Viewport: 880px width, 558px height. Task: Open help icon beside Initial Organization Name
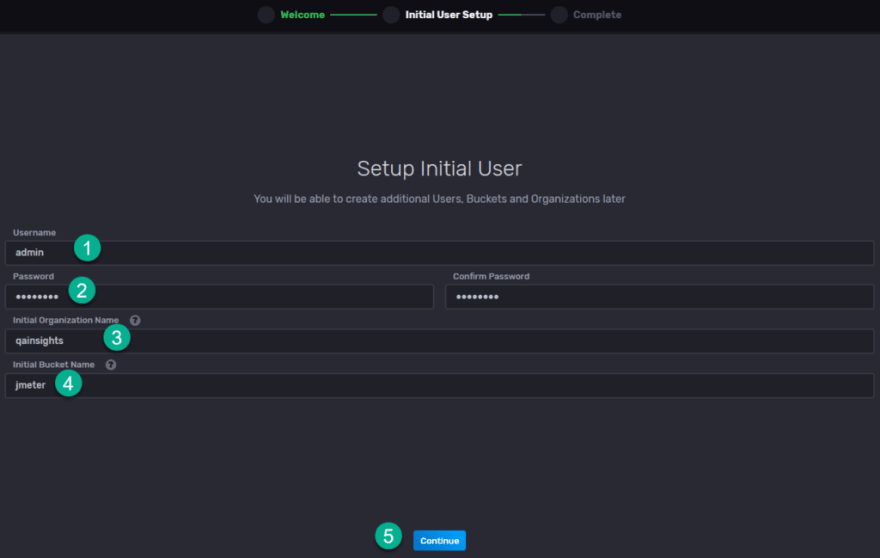(x=135, y=320)
